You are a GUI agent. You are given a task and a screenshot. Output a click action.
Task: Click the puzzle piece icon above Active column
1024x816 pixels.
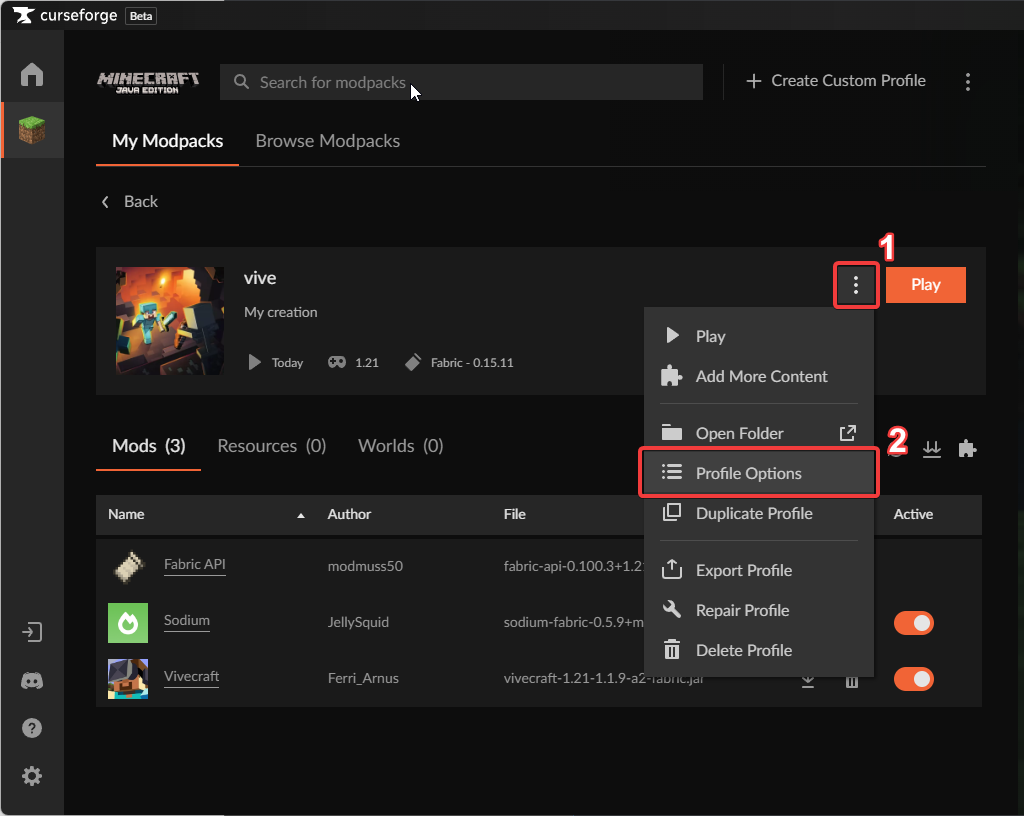[967, 448]
